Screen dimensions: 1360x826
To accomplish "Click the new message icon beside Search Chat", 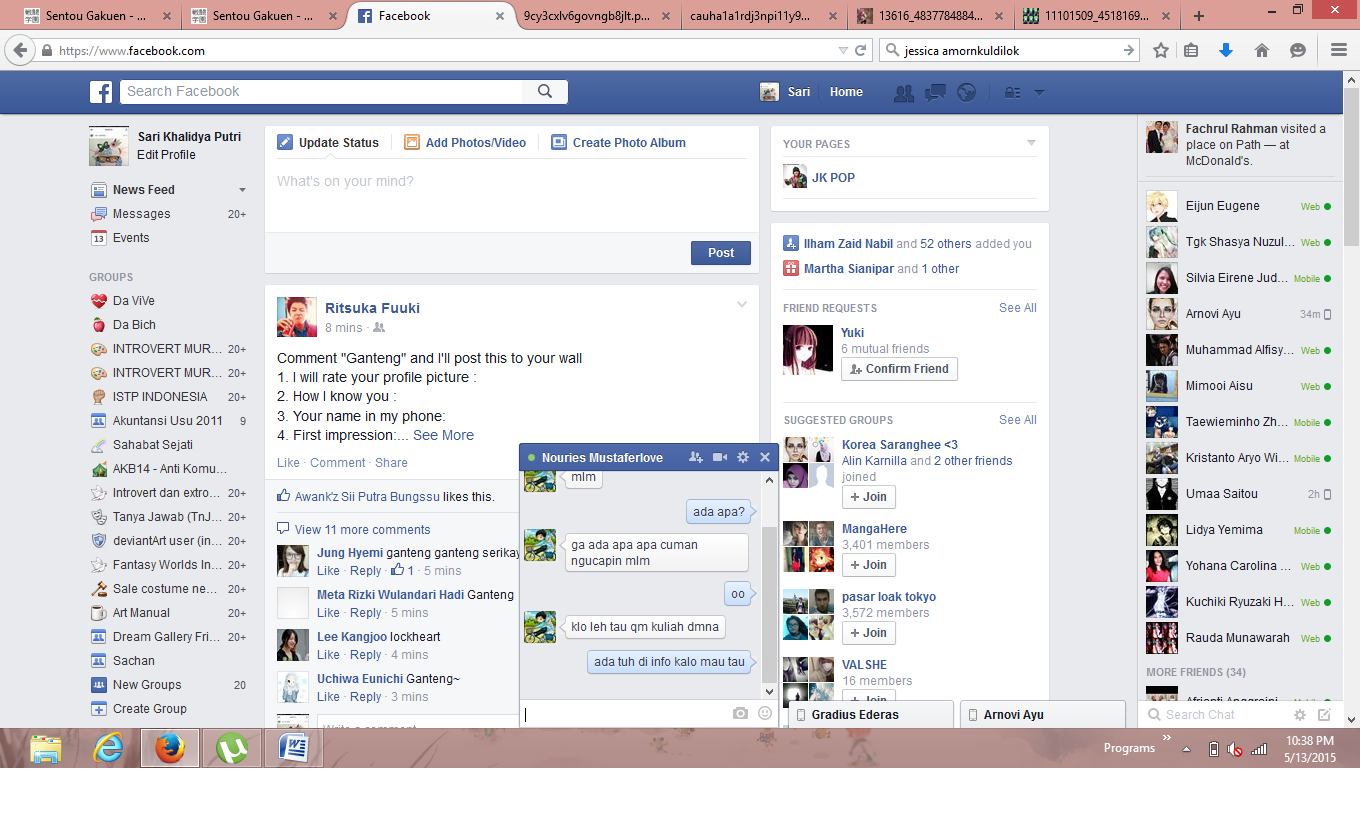I will click(x=1324, y=715).
